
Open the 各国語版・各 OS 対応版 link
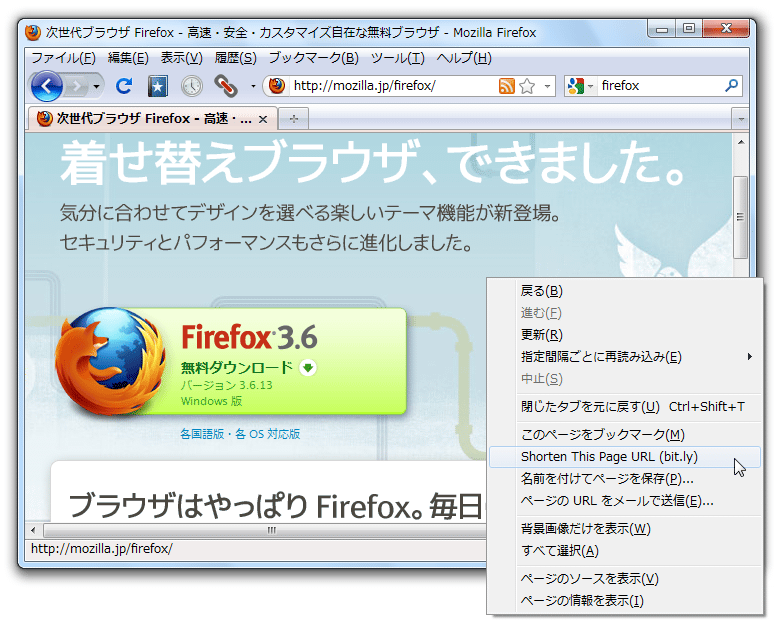pyautogui.click(x=240, y=434)
